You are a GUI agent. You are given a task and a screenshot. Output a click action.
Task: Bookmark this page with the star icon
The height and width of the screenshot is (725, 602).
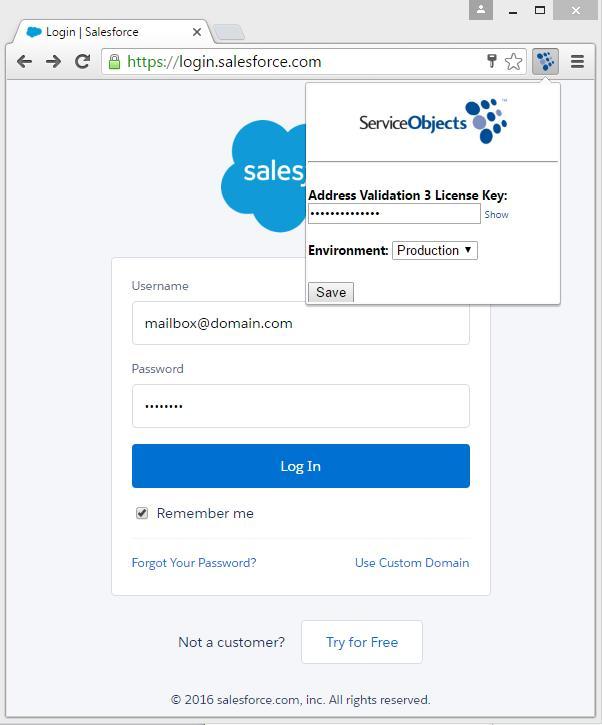513,61
